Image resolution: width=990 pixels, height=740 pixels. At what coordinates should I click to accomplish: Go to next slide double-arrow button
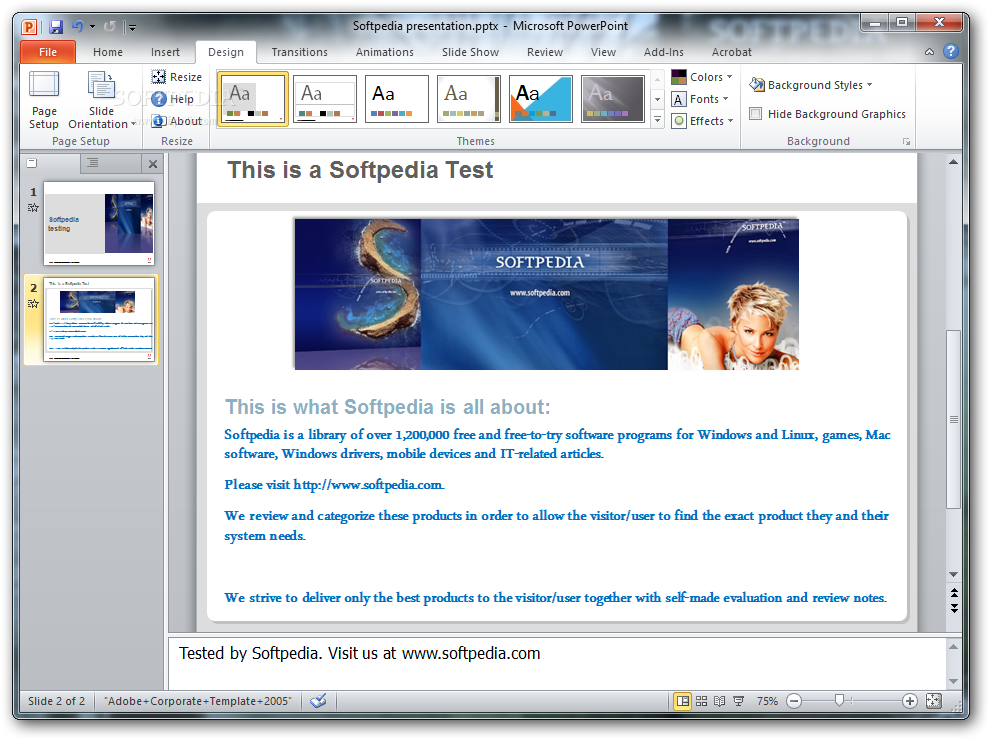coord(954,608)
